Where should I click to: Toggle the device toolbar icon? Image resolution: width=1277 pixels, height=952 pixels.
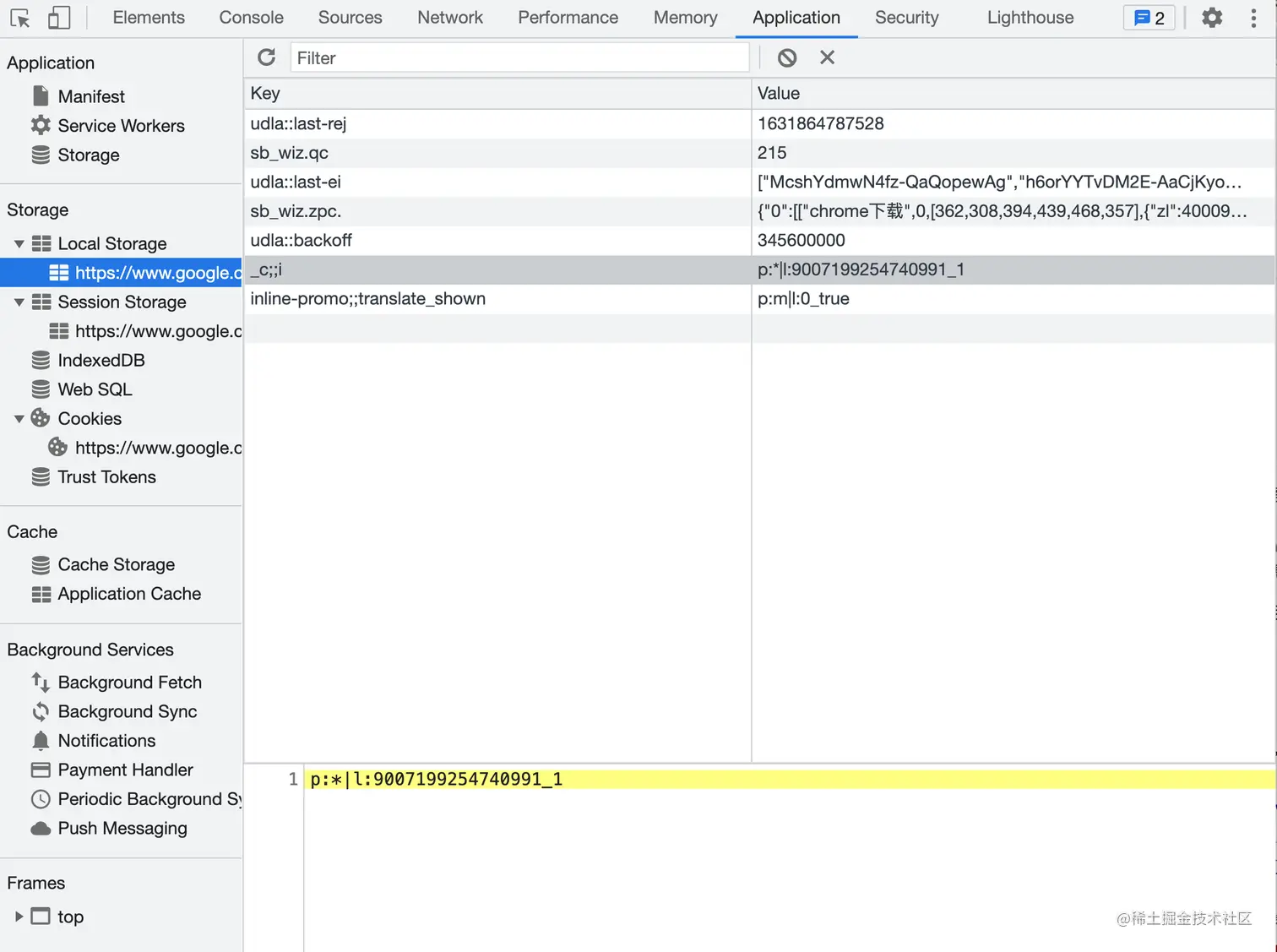(x=58, y=18)
